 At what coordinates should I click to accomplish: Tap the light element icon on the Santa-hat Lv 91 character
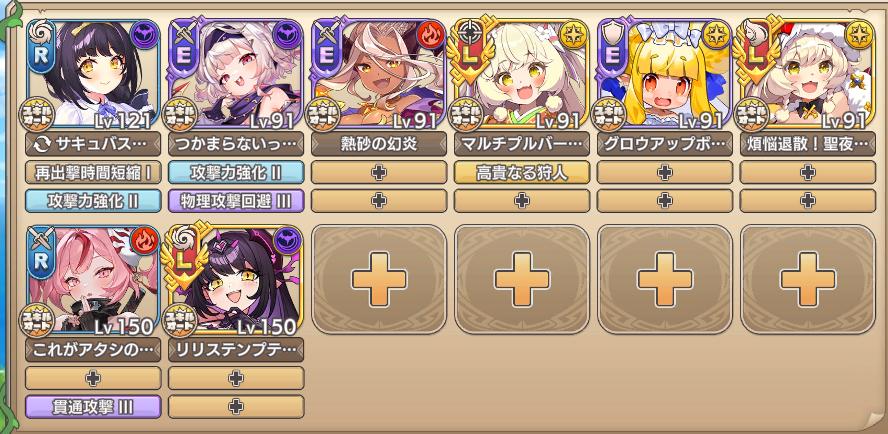(x=859, y=36)
